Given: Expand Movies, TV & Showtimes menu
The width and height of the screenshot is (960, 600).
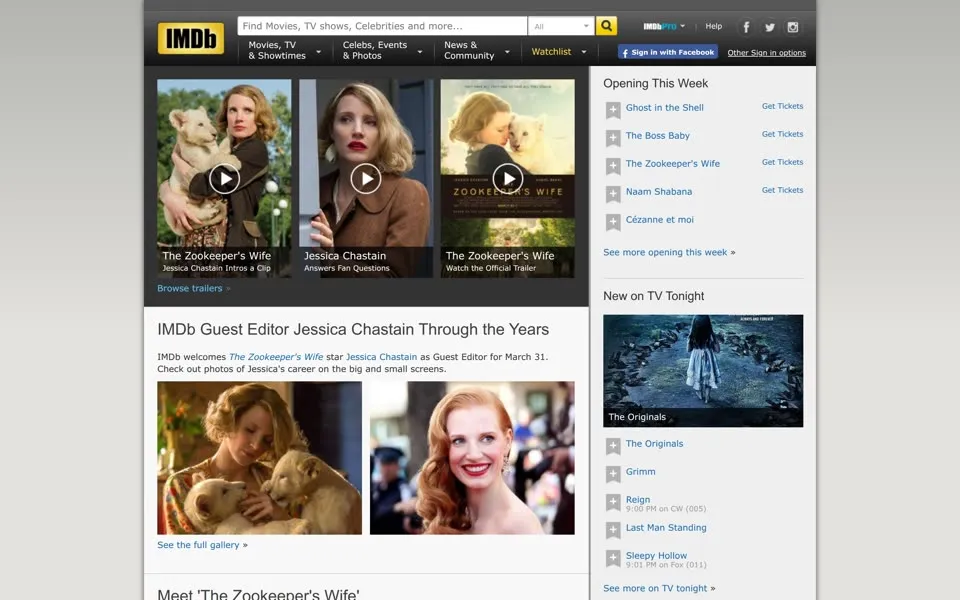Looking at the screenshot, I should [284, 50].
